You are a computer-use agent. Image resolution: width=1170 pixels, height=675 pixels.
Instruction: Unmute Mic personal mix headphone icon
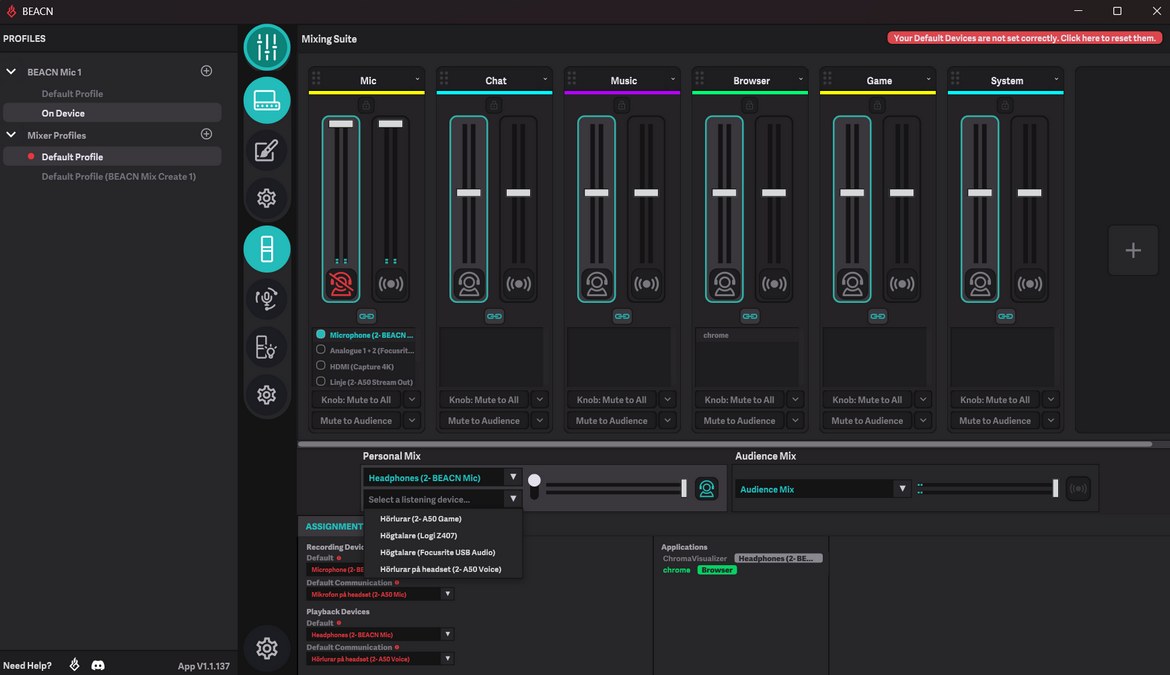pos(341,284)
